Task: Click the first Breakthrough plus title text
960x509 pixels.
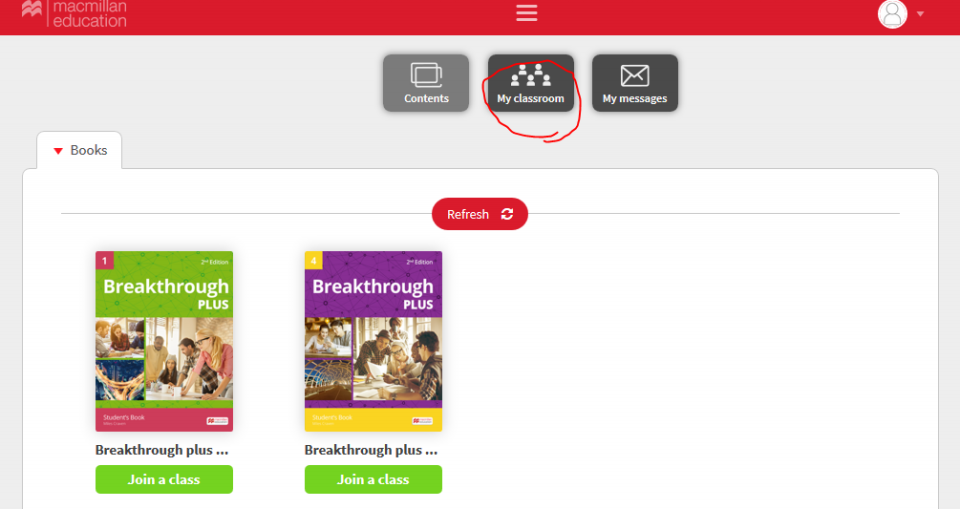Action: pos(162,450)
